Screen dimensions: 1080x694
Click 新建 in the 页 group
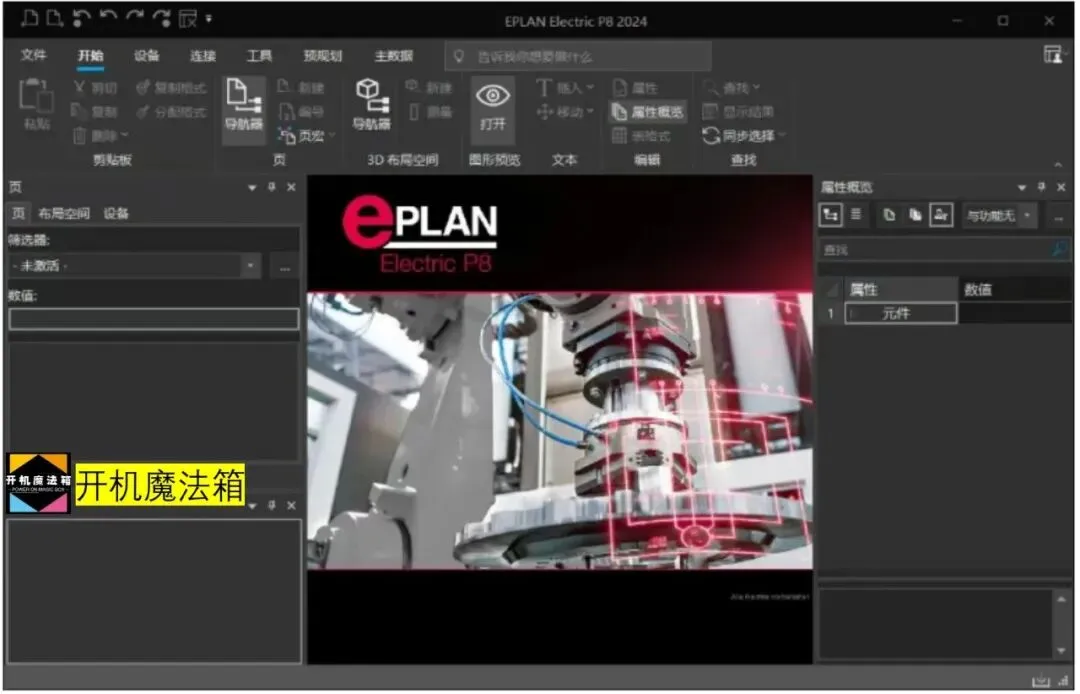tap(301, 87)
